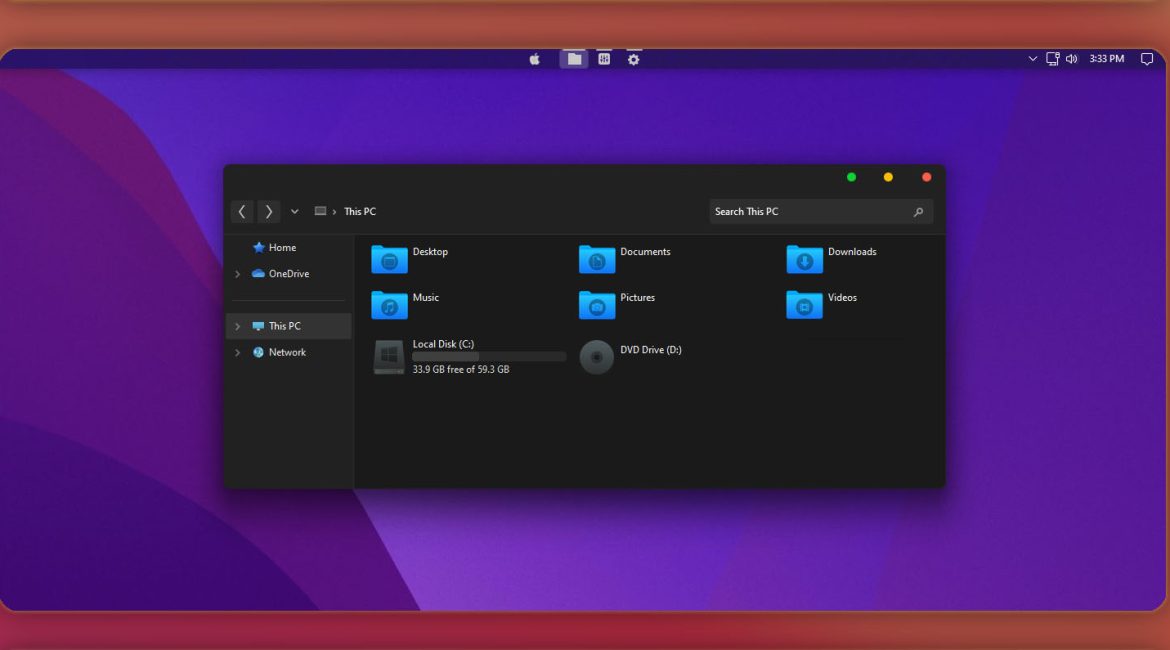The image size is (1170, 650).
Task: Open the recent locations dropdown arrow
Action: click(294, 212)
